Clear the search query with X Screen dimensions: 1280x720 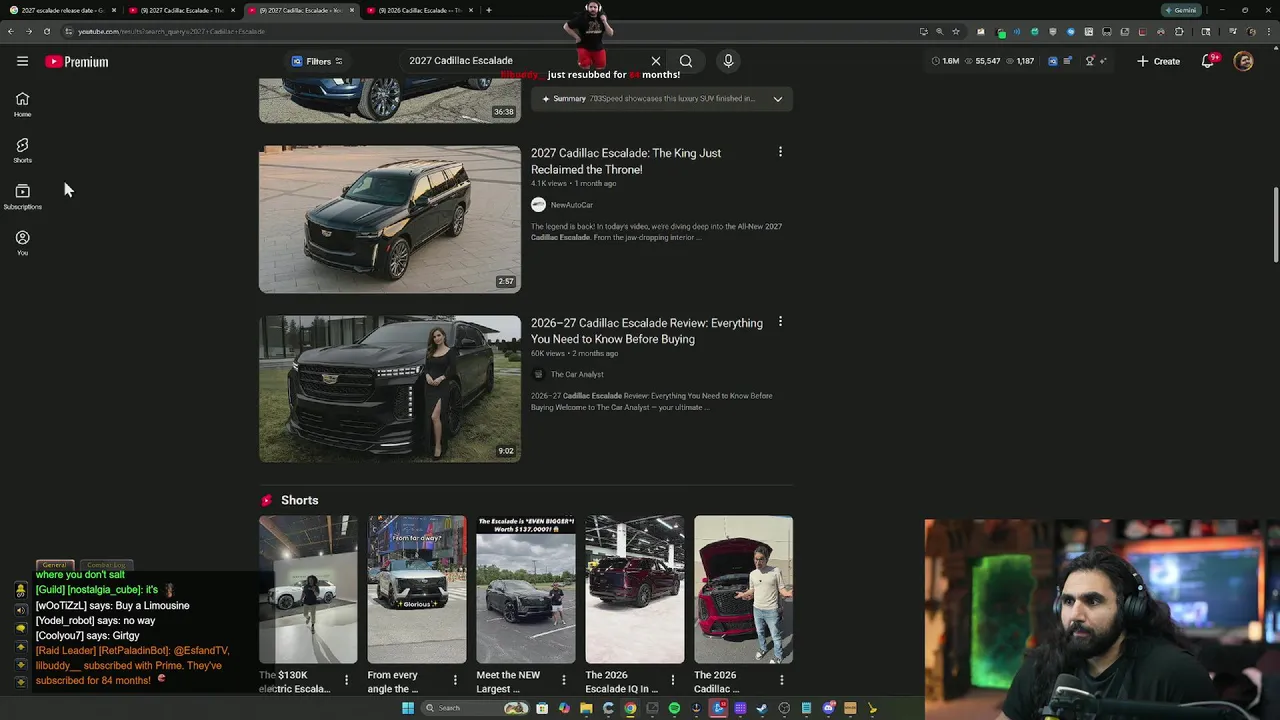coord(656,61)
